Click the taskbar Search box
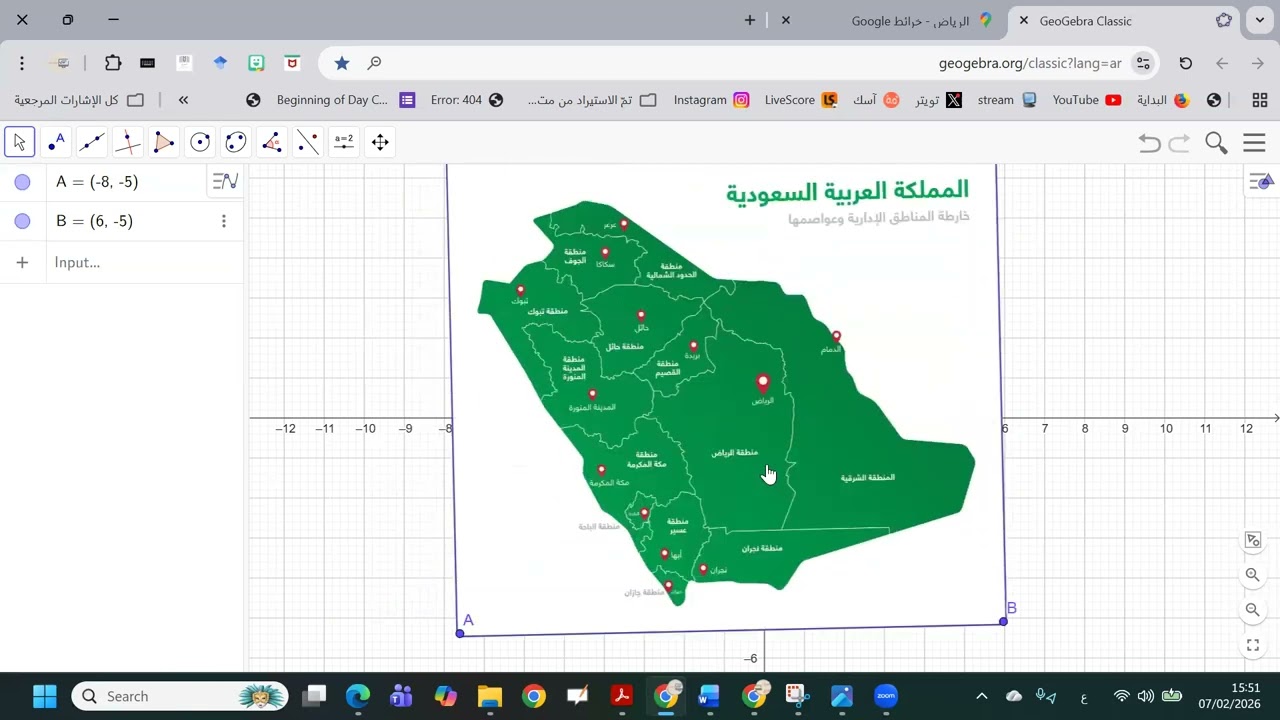The image size is (1280, 720). 180,696
